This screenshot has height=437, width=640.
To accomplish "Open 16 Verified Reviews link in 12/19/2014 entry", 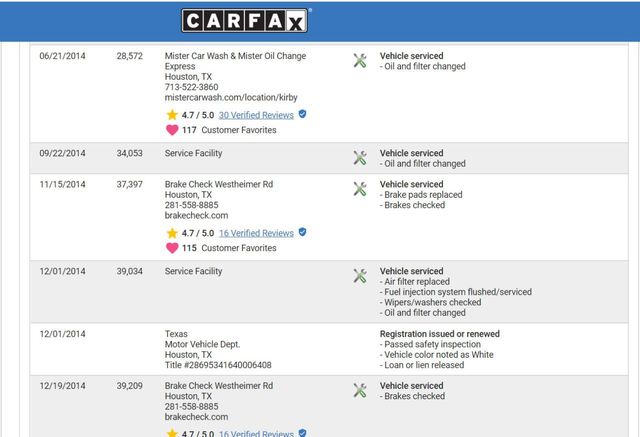I will (256, 434).
